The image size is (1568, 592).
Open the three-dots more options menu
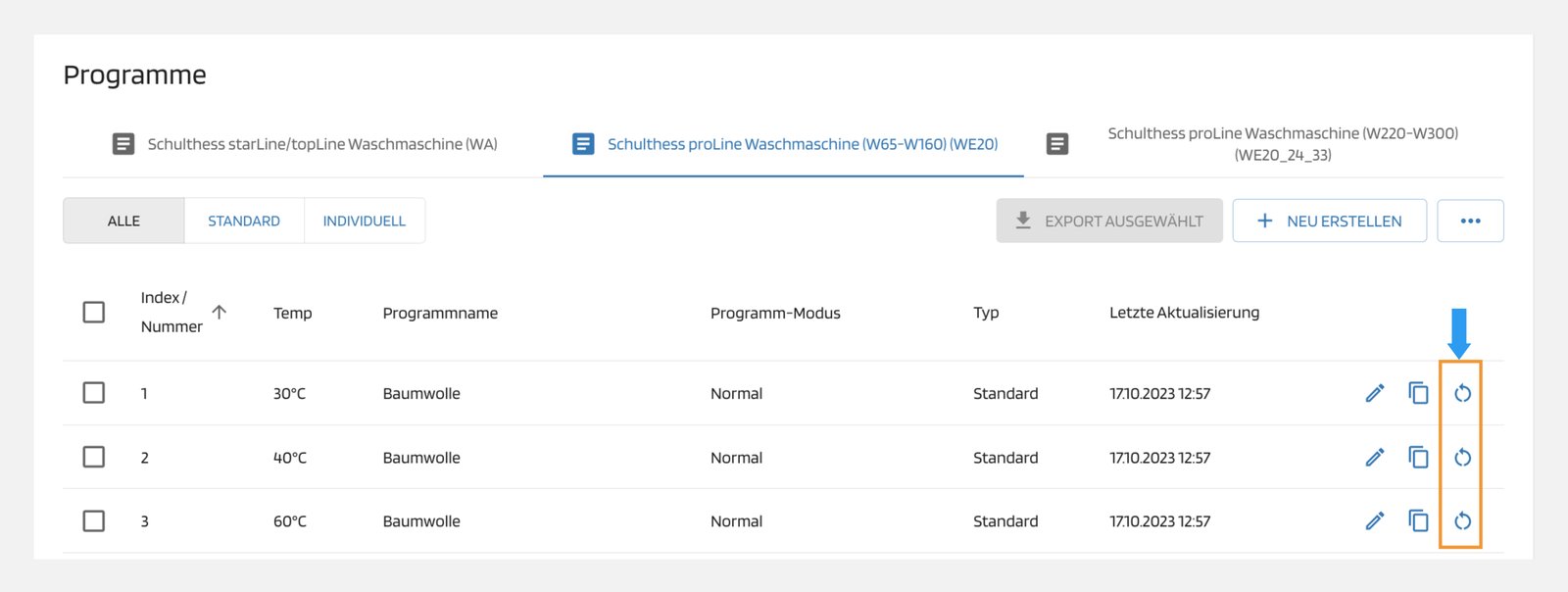tap(1470, 222)
